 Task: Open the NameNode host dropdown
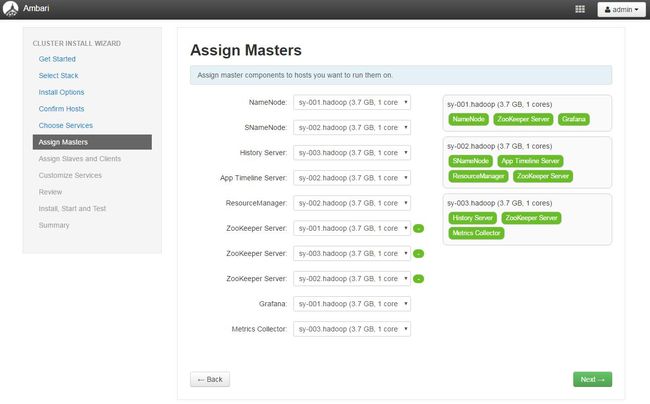pyautogui.click(x=352, y=102)
